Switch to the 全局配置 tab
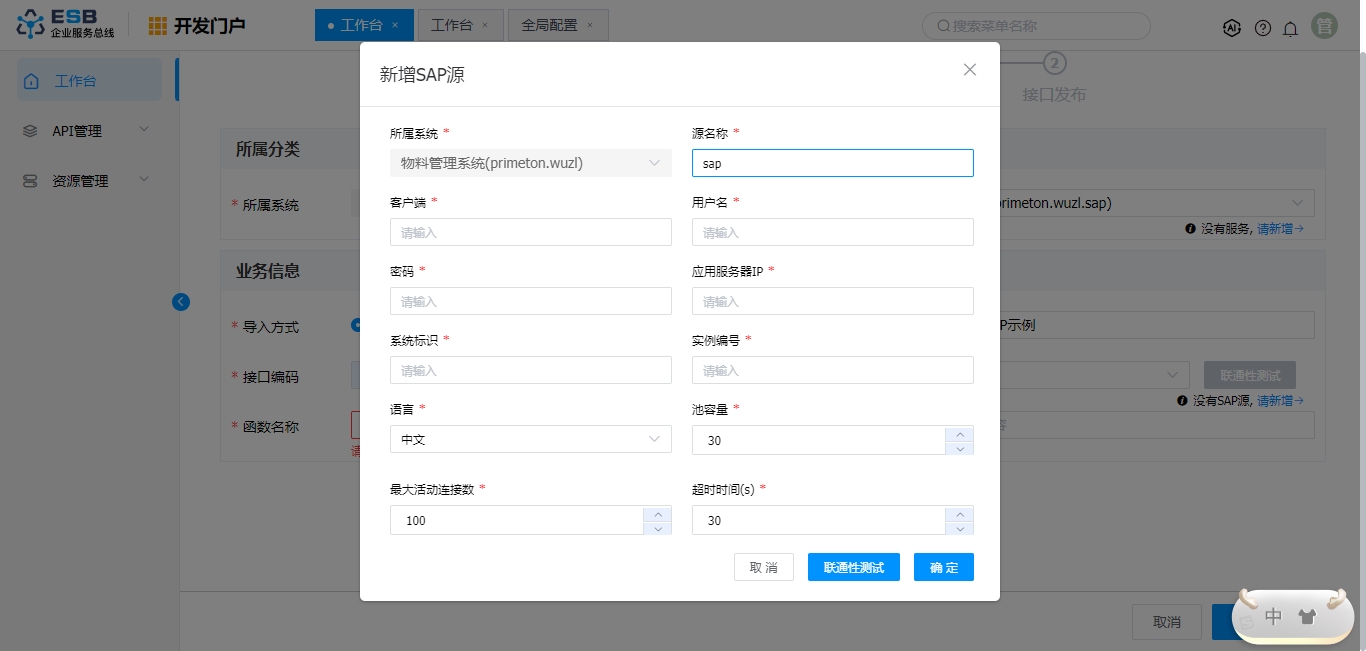 click(x=549, y=25)
